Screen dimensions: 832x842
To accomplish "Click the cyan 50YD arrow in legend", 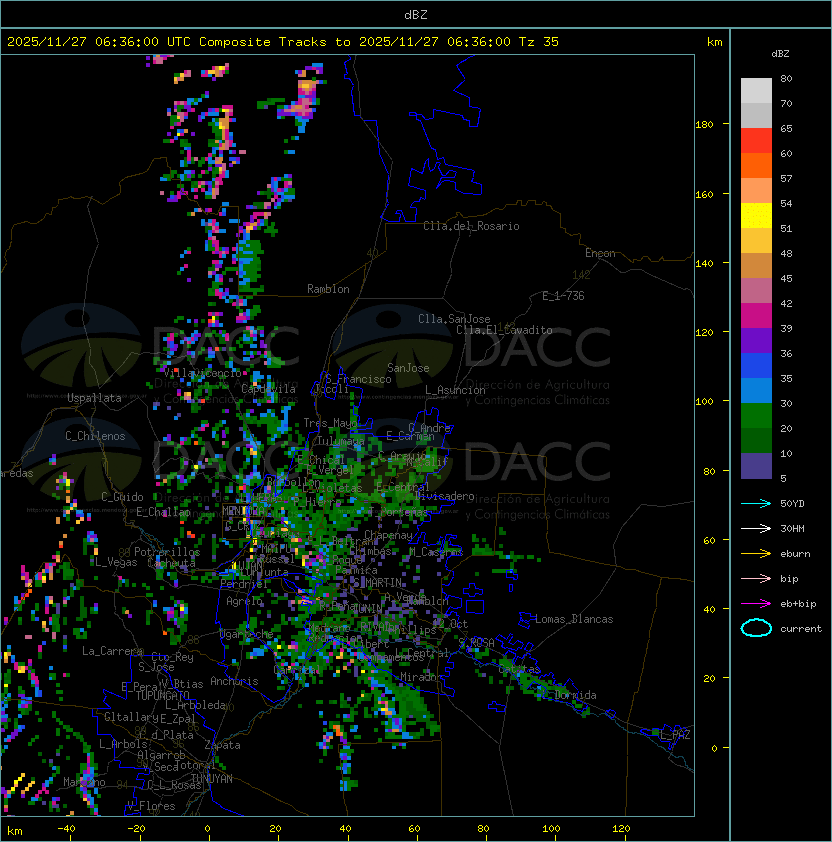I will coord(756,504).
